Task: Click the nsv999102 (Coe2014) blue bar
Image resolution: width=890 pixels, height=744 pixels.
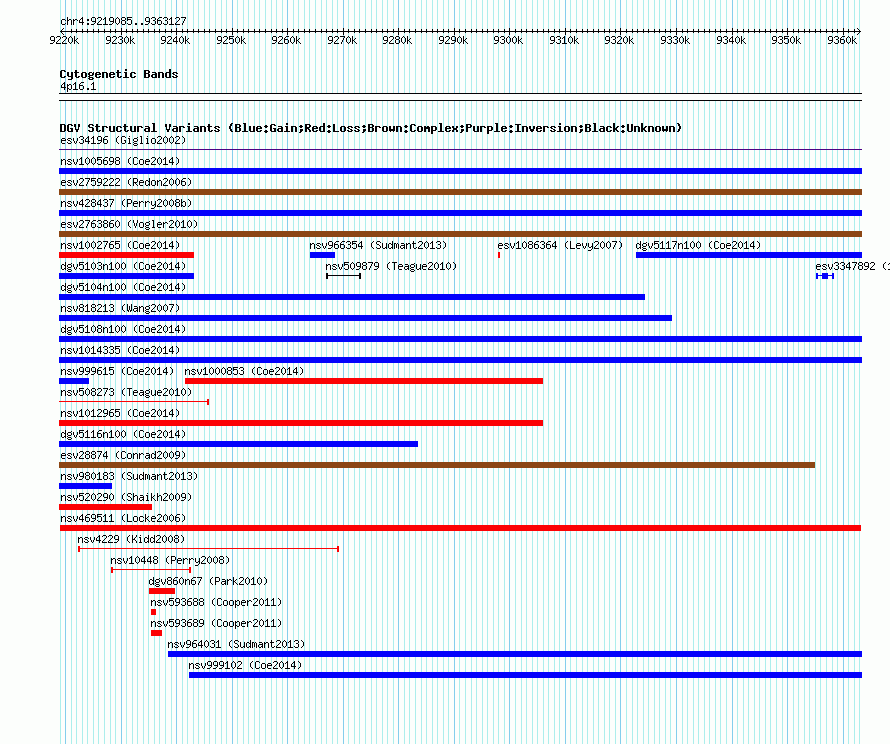Action: pos(526,675)
